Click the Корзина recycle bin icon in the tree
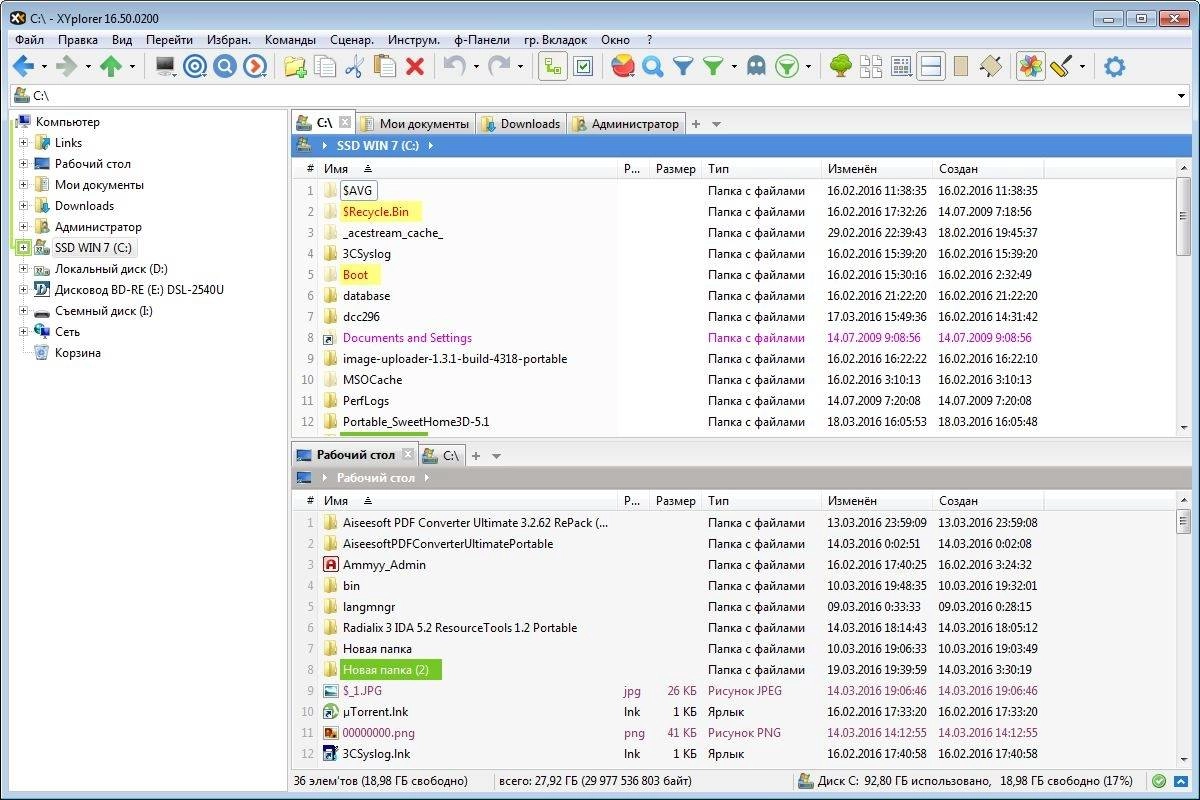This screenshot has height=800, width=1200. (x=41, y=353)
